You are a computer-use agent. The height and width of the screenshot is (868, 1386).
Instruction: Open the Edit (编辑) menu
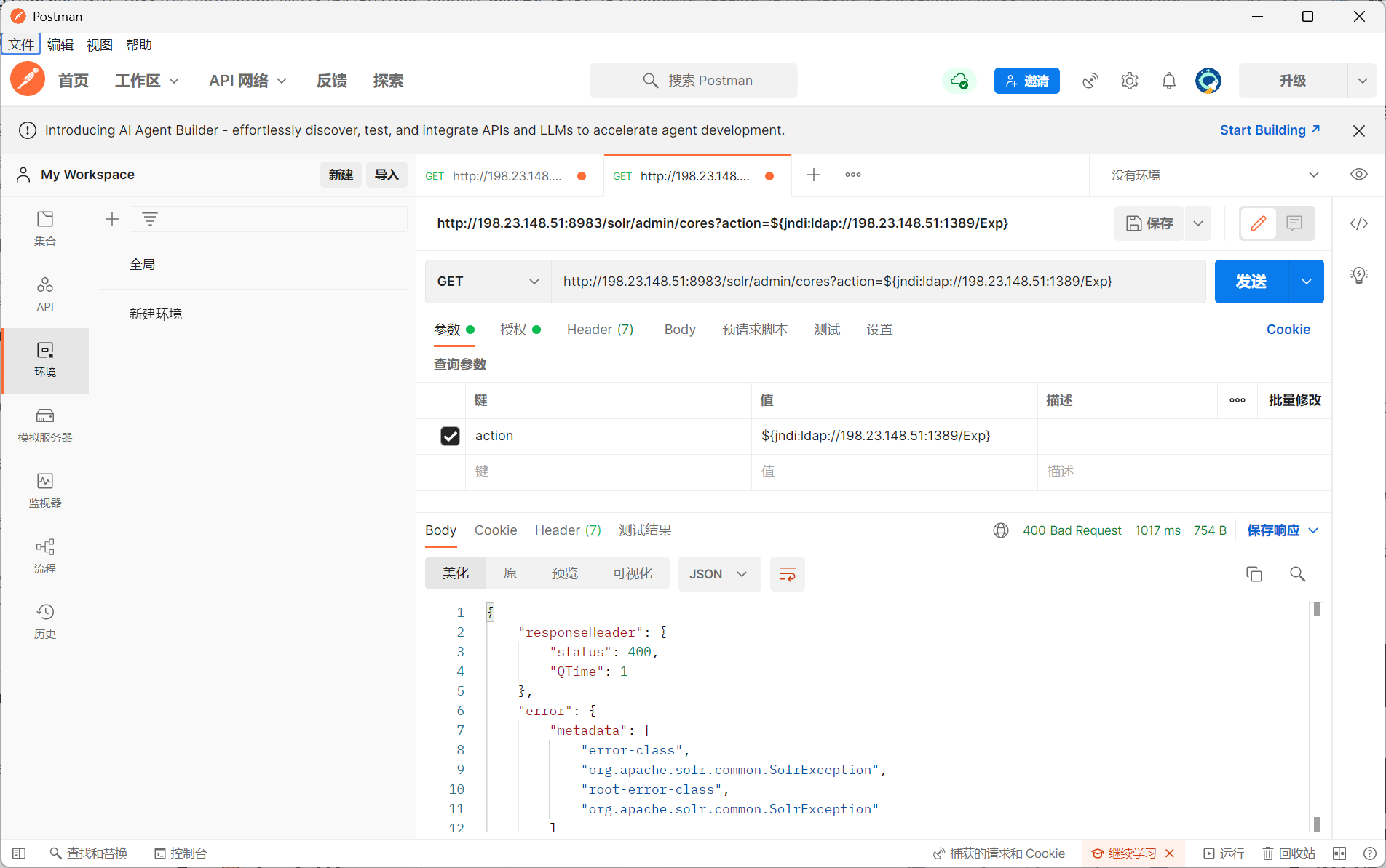click(x=60, y=44)
